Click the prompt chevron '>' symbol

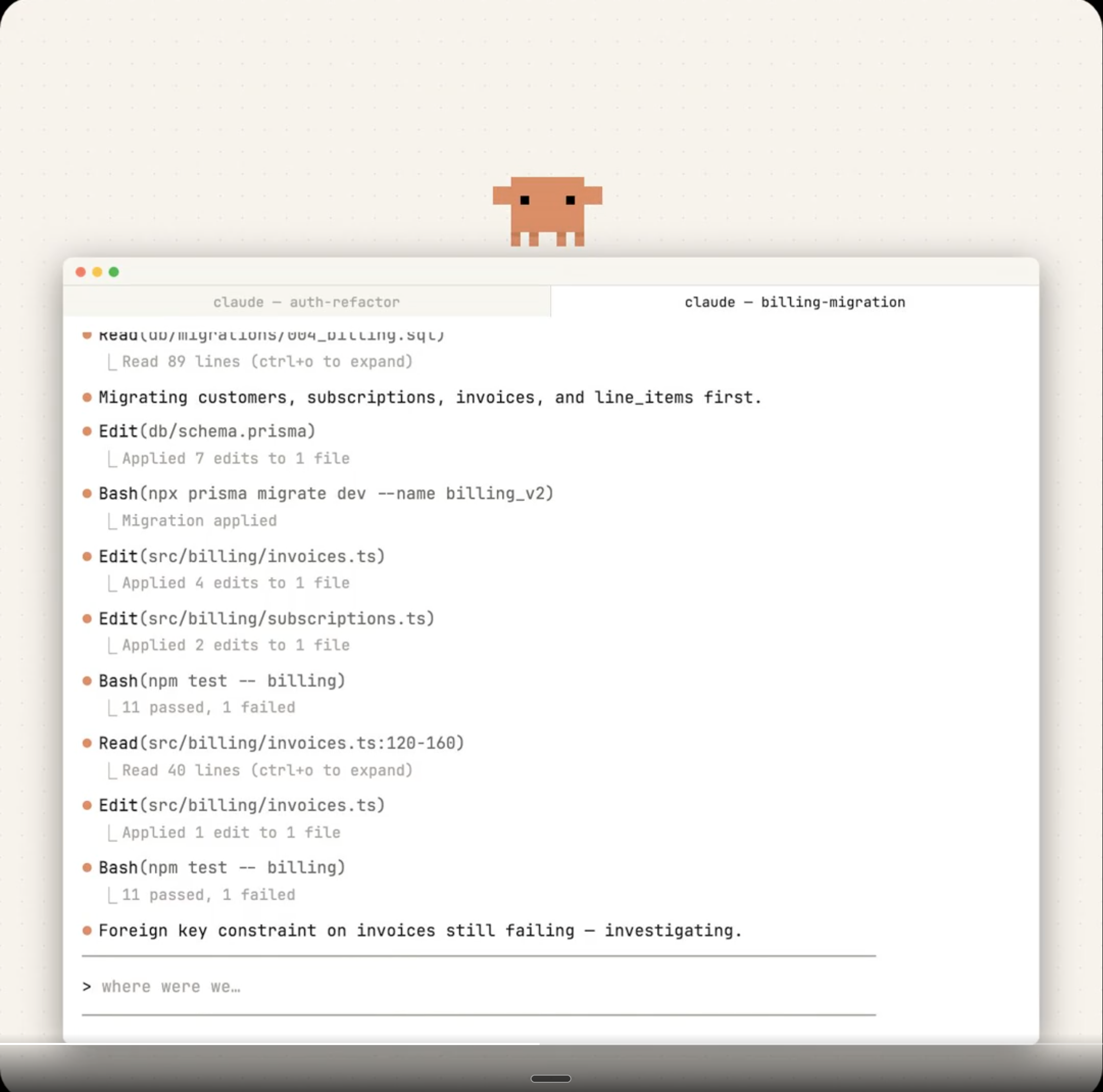click(87, 986)
